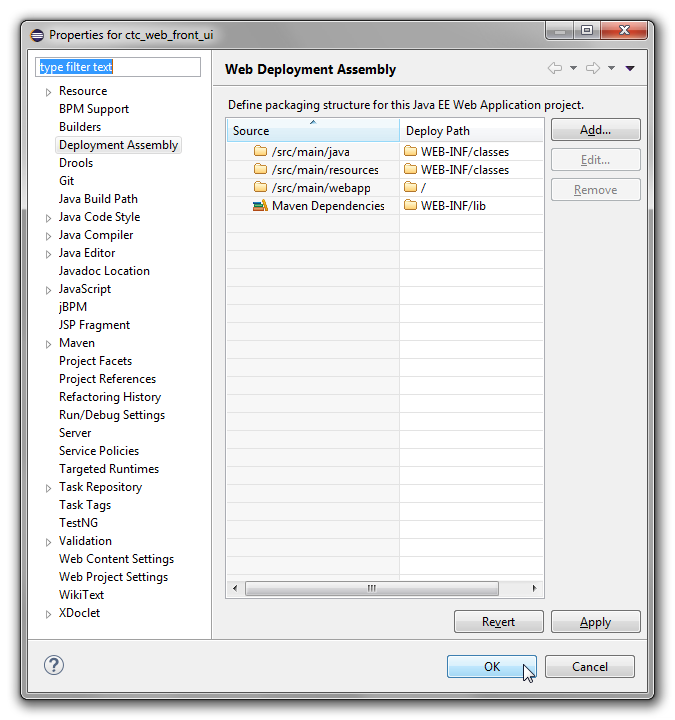Click the WEB-INF/lib deploy path folder icon
The width and height of the screenshot is (675, 720).
(411, 205)
